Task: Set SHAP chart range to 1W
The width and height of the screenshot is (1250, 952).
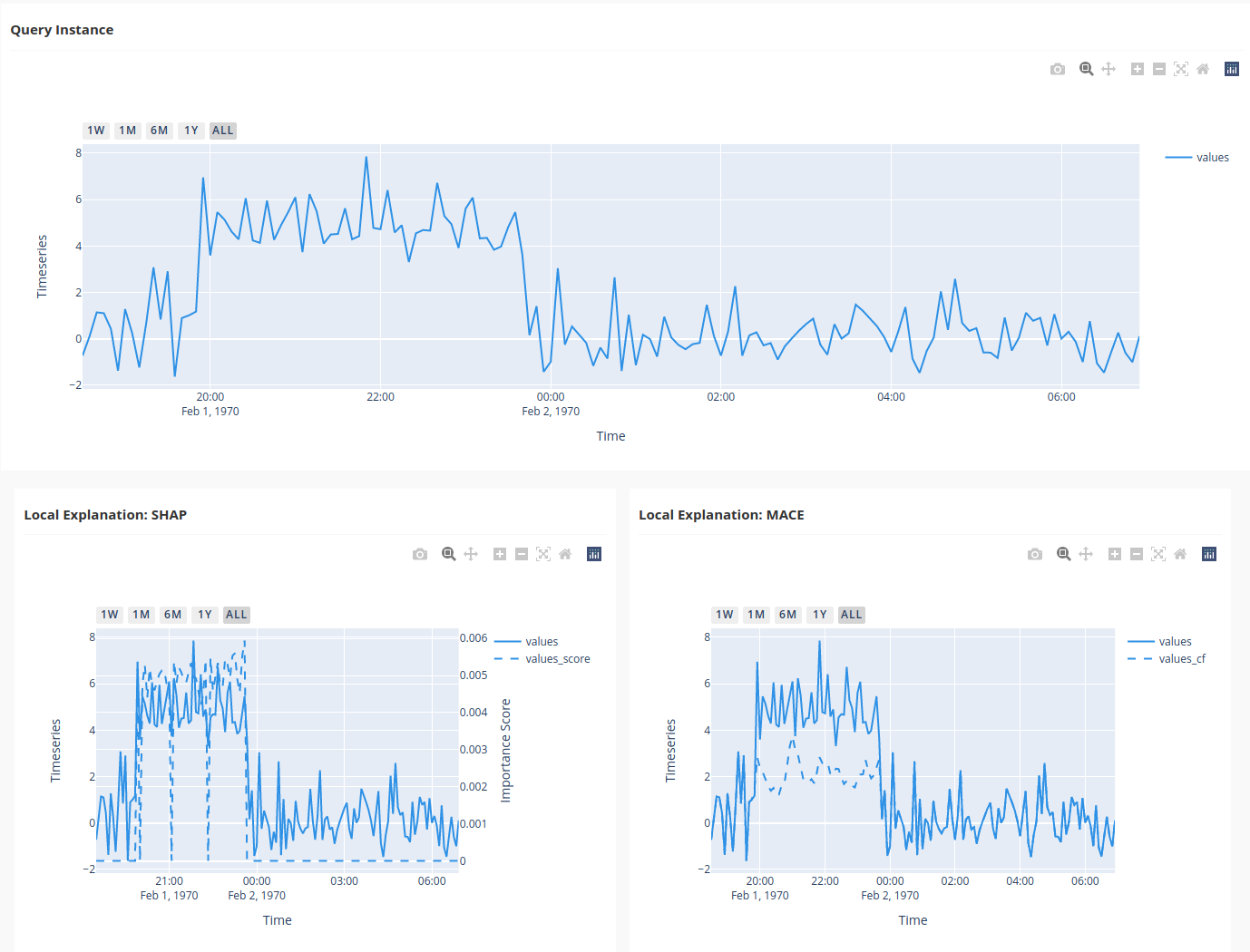Action: (x=110, y=615)
